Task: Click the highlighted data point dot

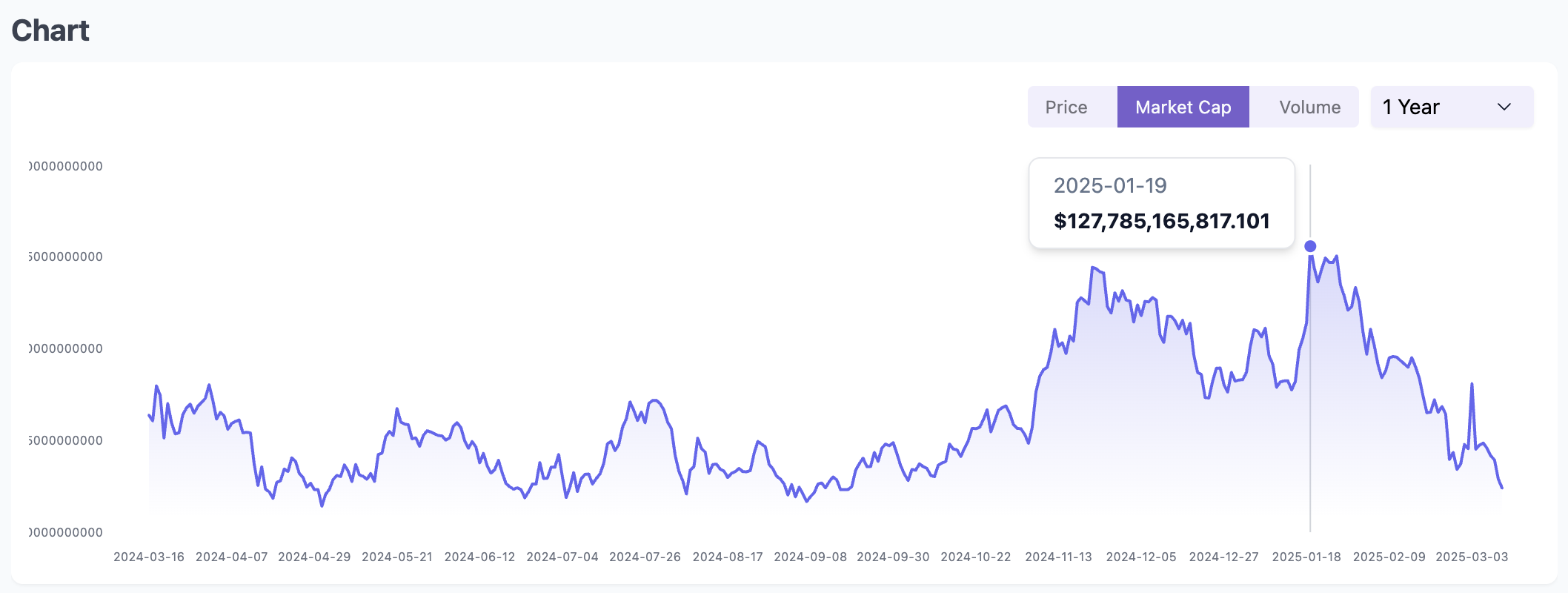Action: coord(1310,246)
